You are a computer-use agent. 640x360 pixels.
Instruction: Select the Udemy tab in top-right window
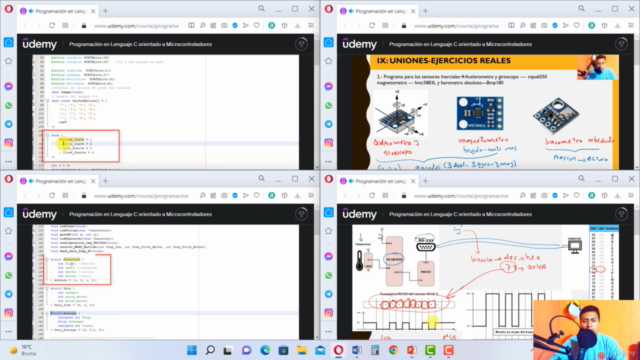pos(378,11)
